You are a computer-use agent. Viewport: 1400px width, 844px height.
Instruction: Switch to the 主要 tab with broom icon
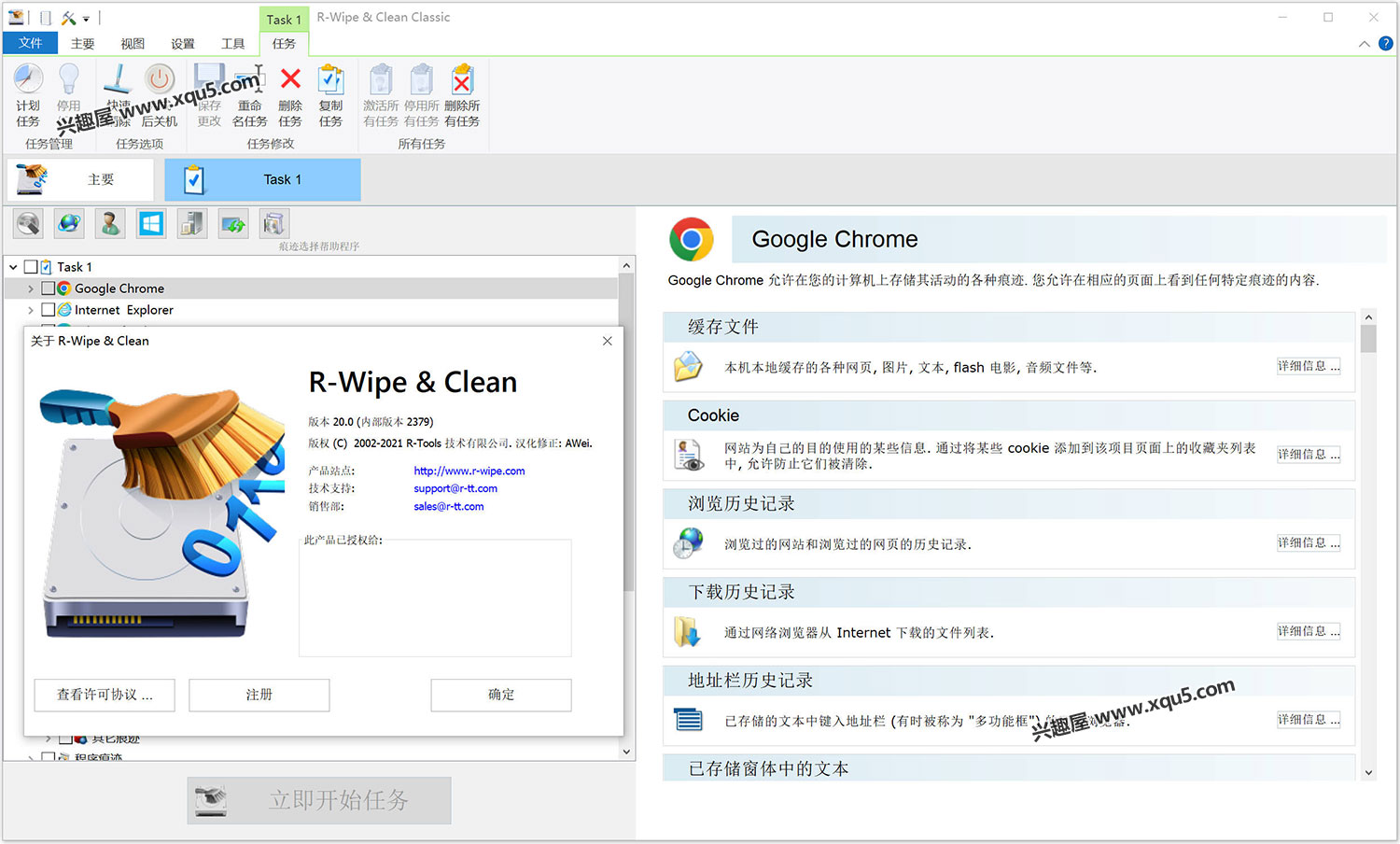(x=80, y=179)
